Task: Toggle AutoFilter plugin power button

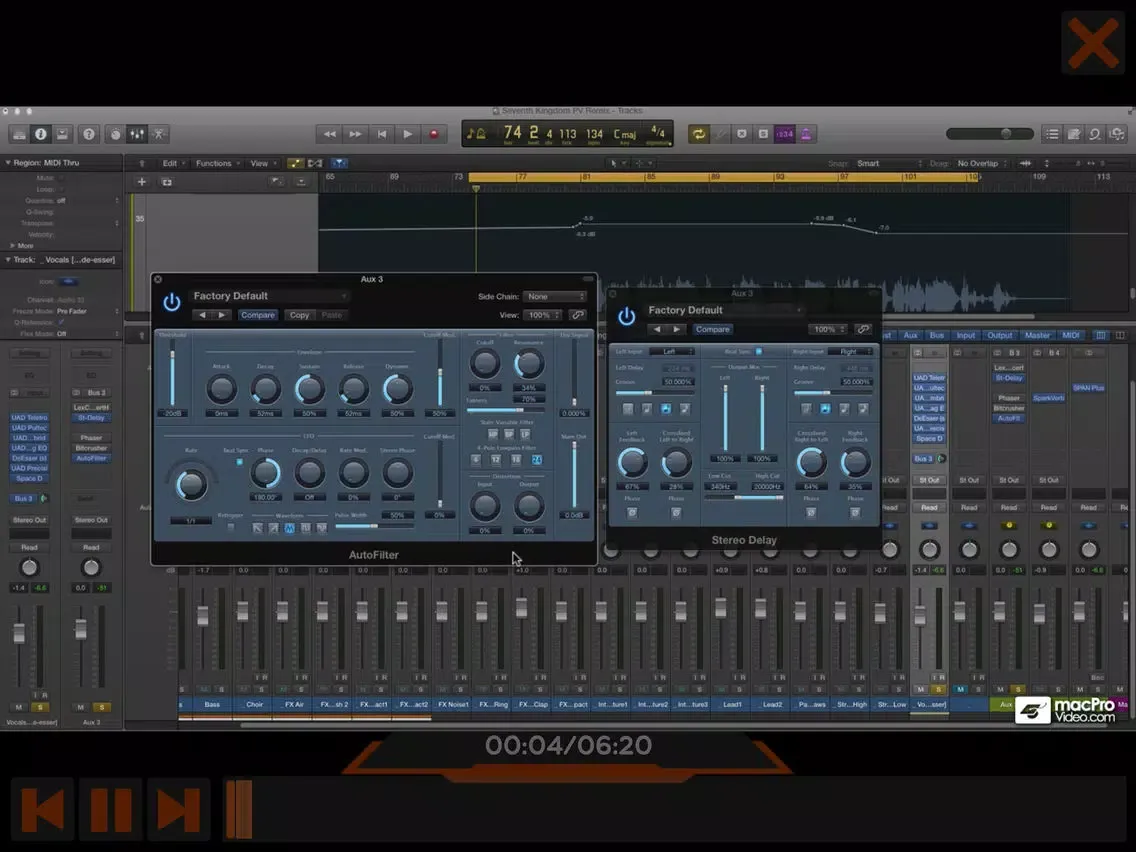Action: 172,302
